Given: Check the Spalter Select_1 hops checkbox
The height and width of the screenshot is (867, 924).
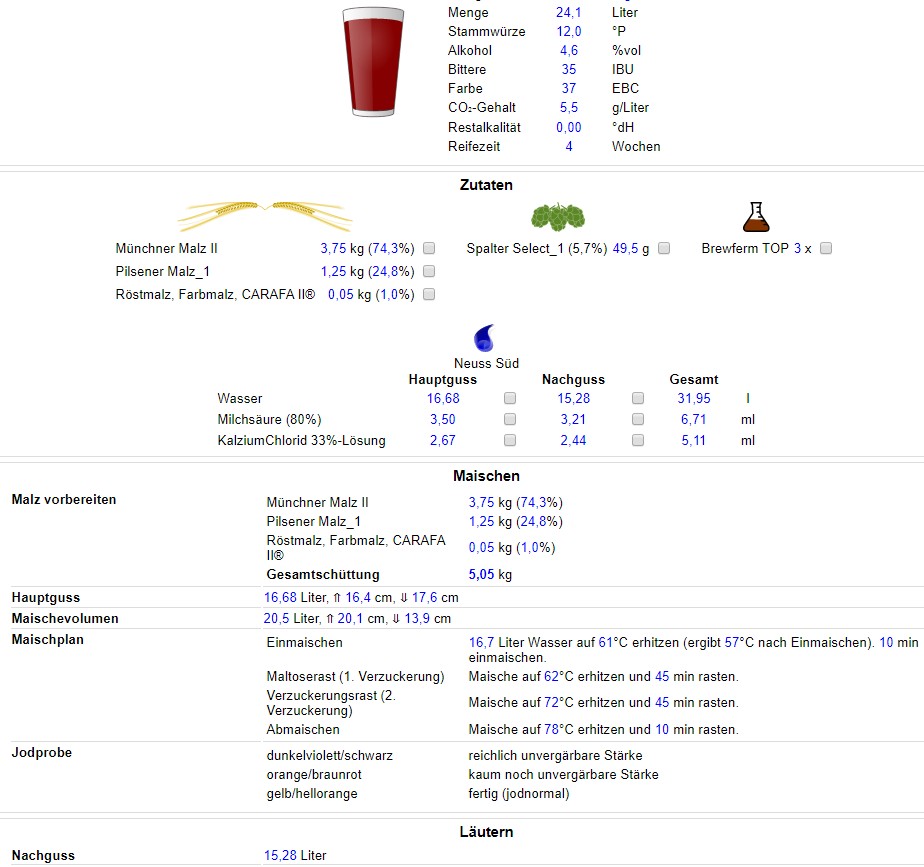Looking at the screenshot, I should pyautogui.click(x=664, y=248).
